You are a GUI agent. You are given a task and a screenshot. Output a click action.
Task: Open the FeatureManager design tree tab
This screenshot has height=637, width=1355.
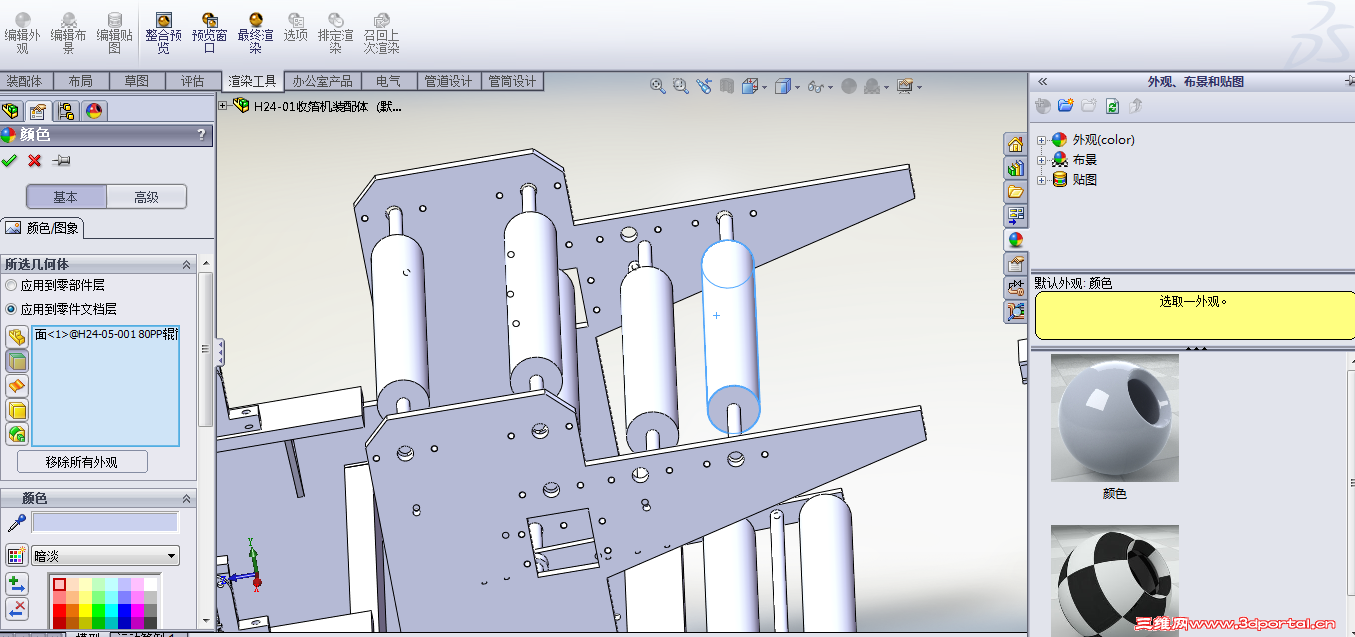[11, 111]
